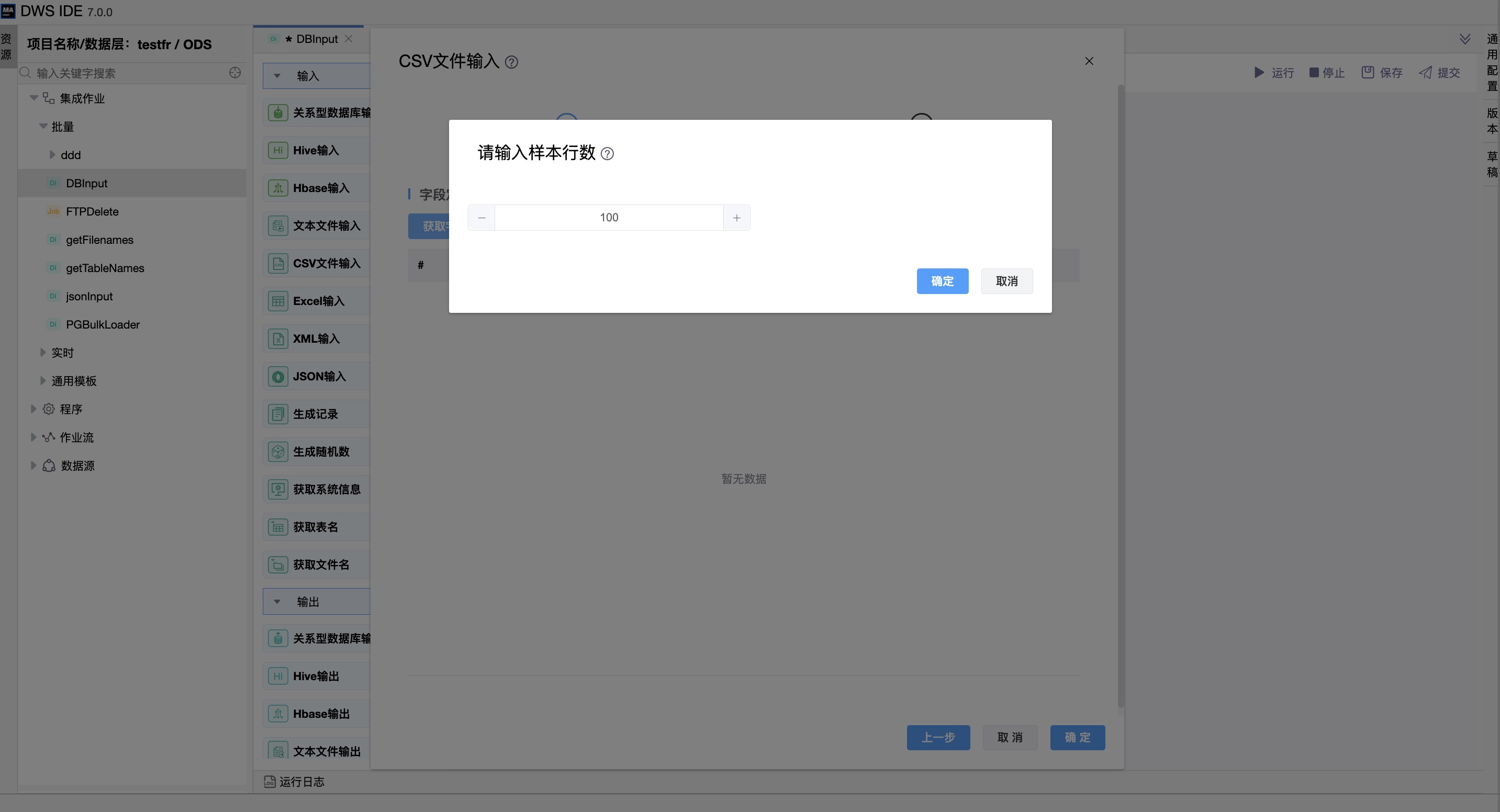The height and width of the screenshot is (812, 1500).
Task: Click the 获取系统信息 component icon
Action: point(278,490)
